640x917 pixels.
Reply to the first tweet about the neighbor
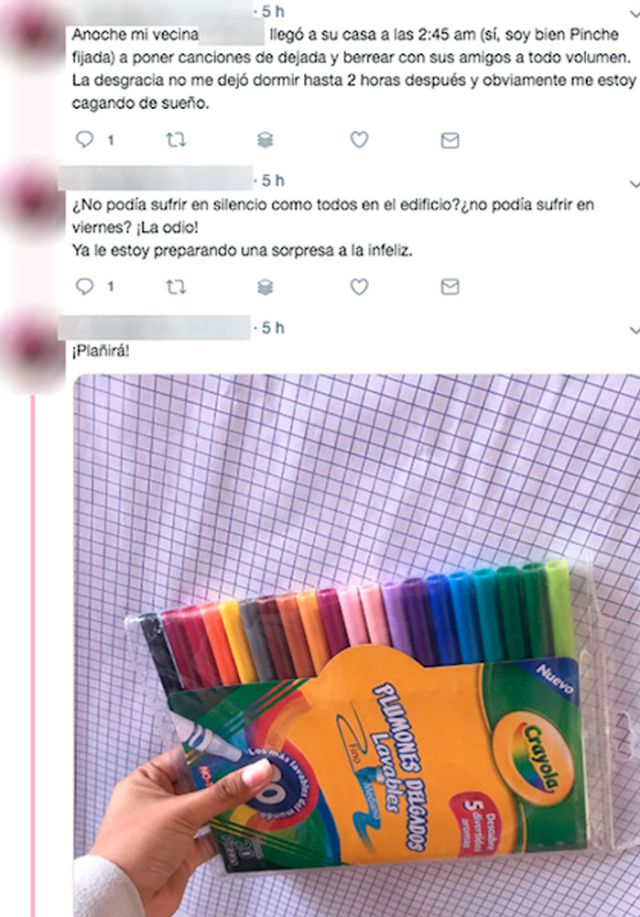tap(85, 139)
